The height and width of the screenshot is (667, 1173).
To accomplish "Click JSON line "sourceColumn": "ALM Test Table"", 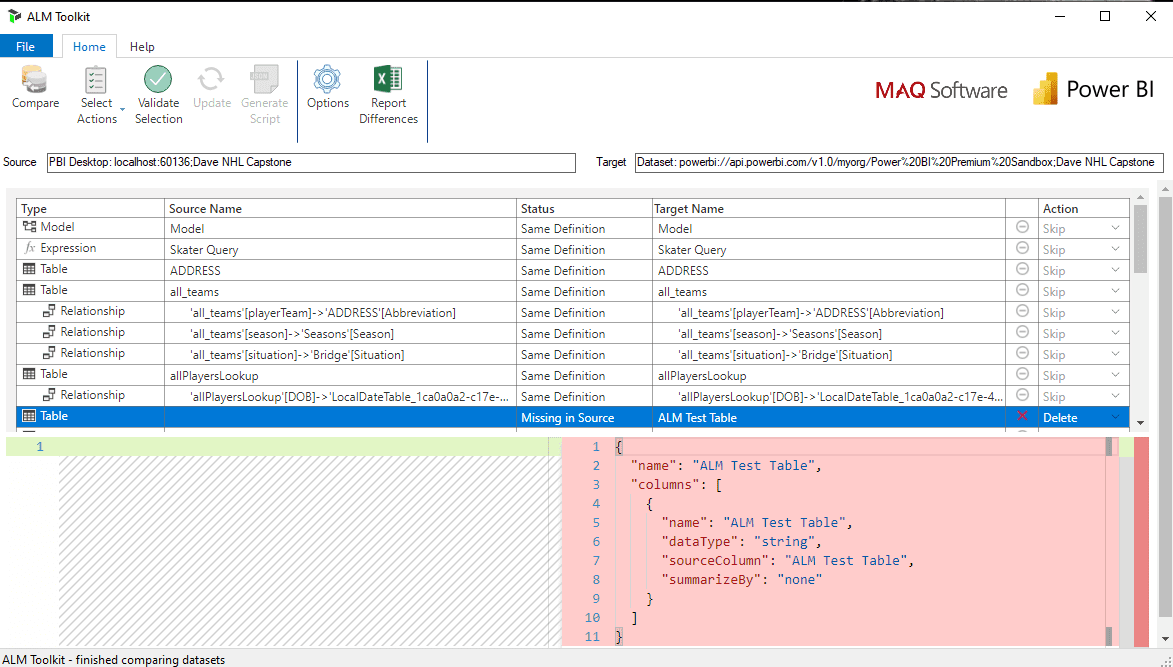I will 788,560.
